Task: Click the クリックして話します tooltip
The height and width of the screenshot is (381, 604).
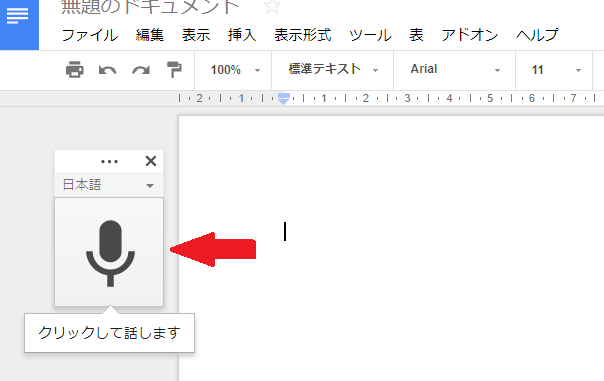Action: tap(109, 333)
